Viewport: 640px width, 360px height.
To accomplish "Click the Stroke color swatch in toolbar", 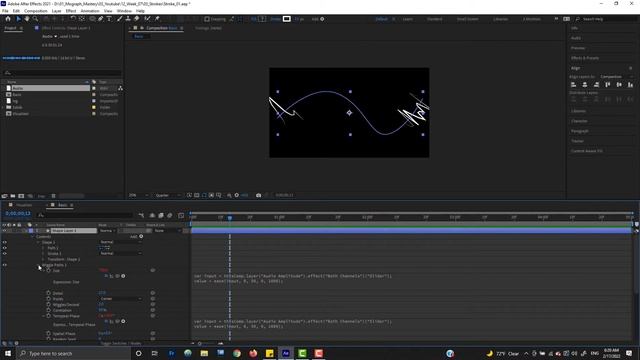I will tap(287, 19).
